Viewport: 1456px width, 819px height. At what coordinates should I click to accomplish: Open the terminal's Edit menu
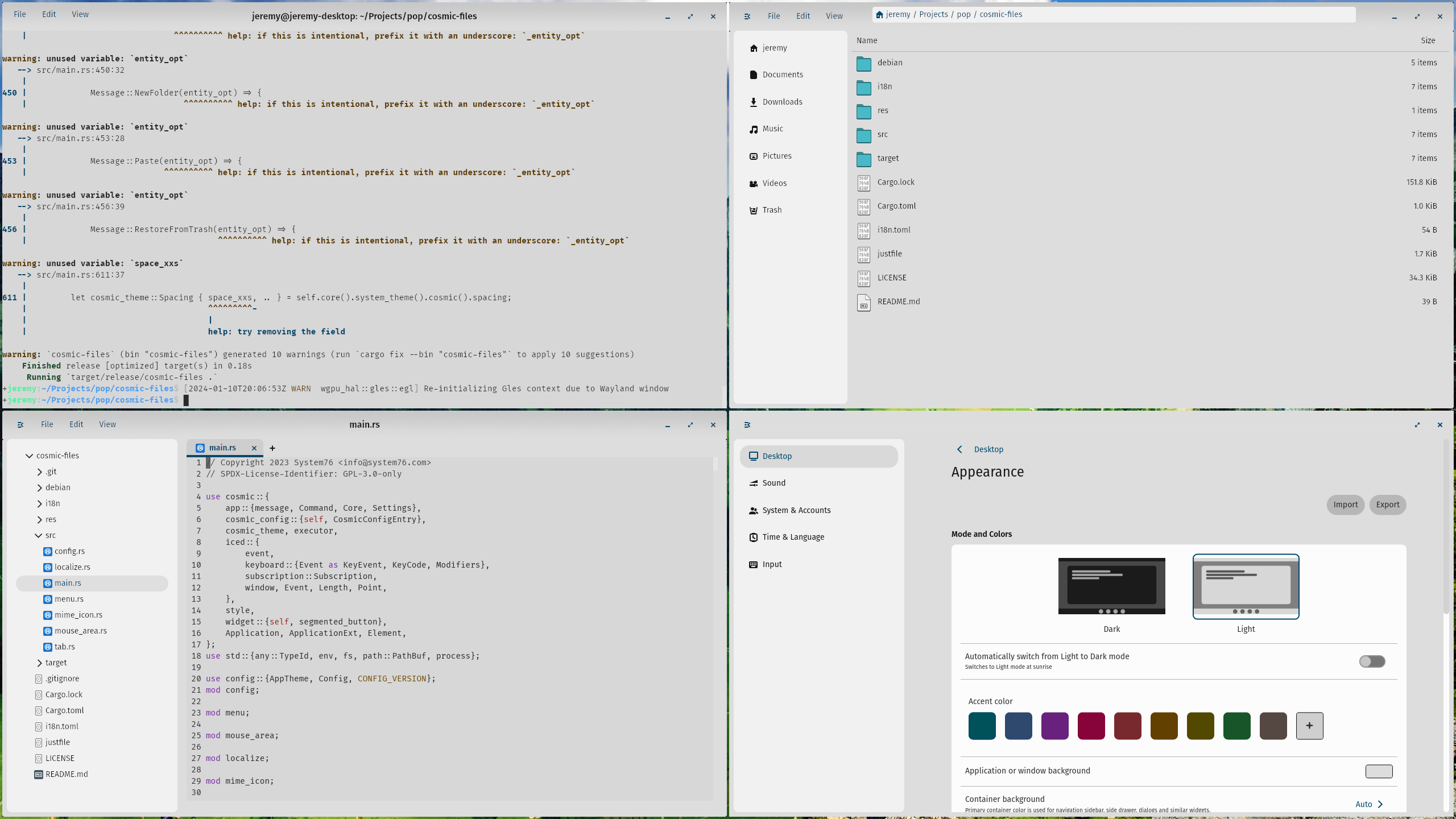pos(49,14)
